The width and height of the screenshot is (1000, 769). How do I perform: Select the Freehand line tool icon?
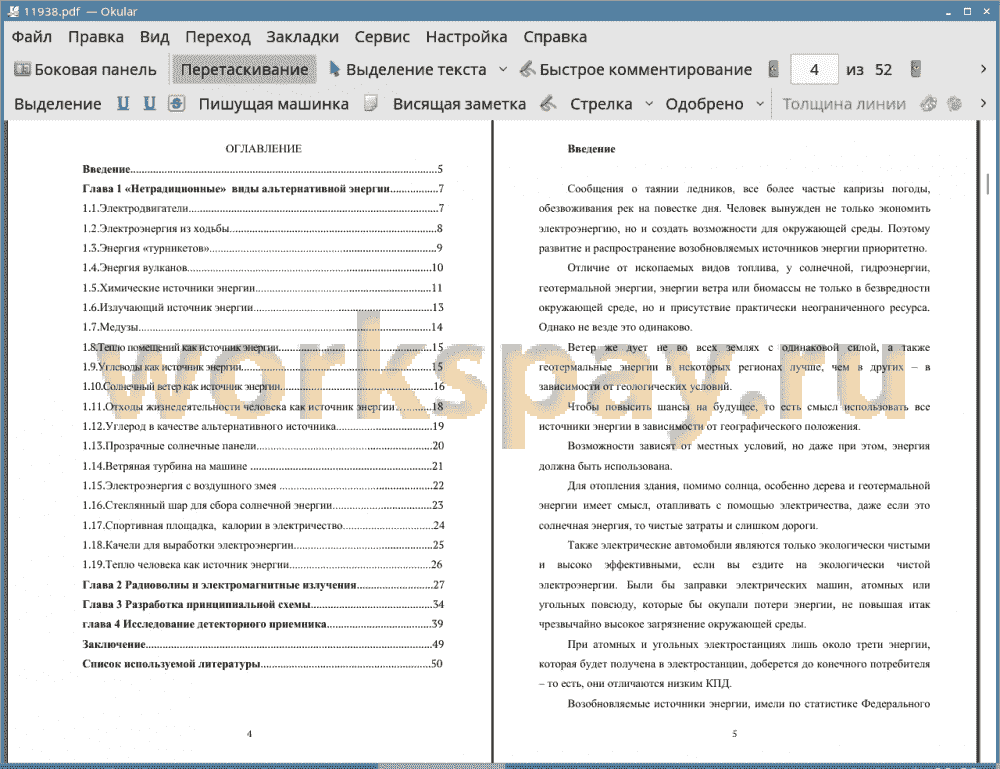548,103
